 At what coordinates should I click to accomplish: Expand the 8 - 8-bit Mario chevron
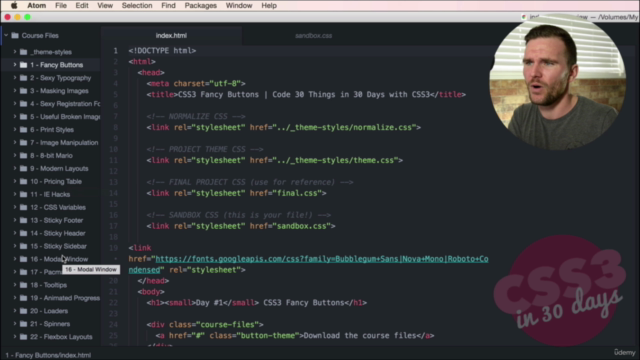(15, 156)
